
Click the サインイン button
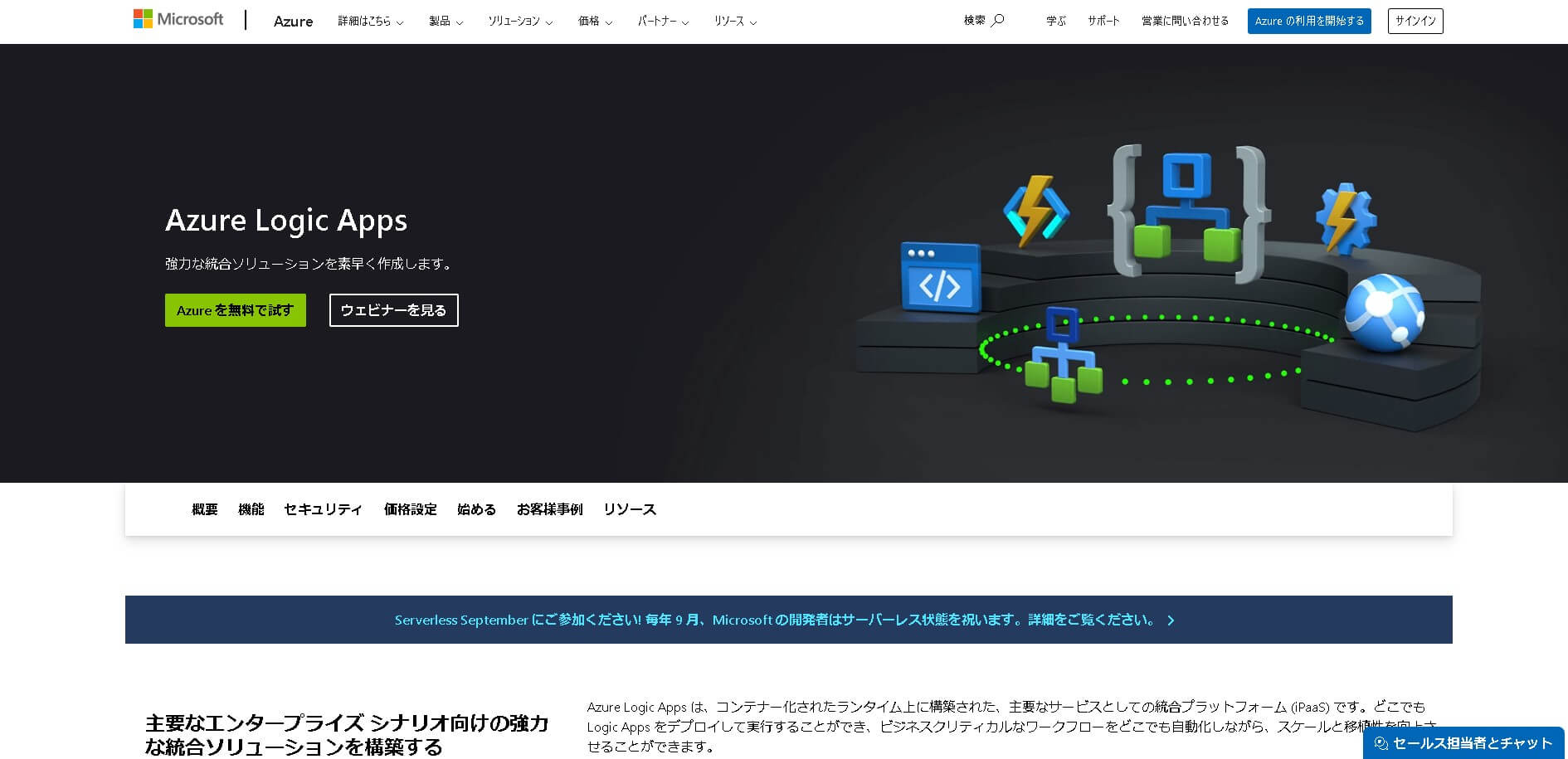point(1415,21)
